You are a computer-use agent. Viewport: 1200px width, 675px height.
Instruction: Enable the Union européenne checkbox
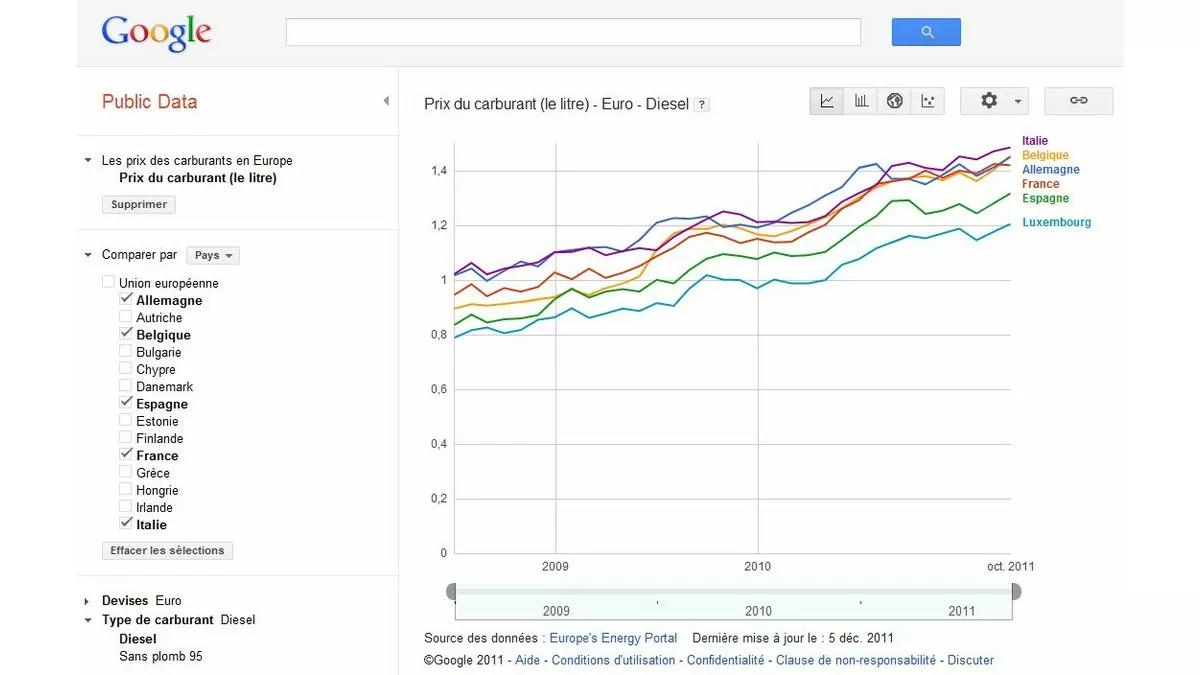(x=108, y=281)
